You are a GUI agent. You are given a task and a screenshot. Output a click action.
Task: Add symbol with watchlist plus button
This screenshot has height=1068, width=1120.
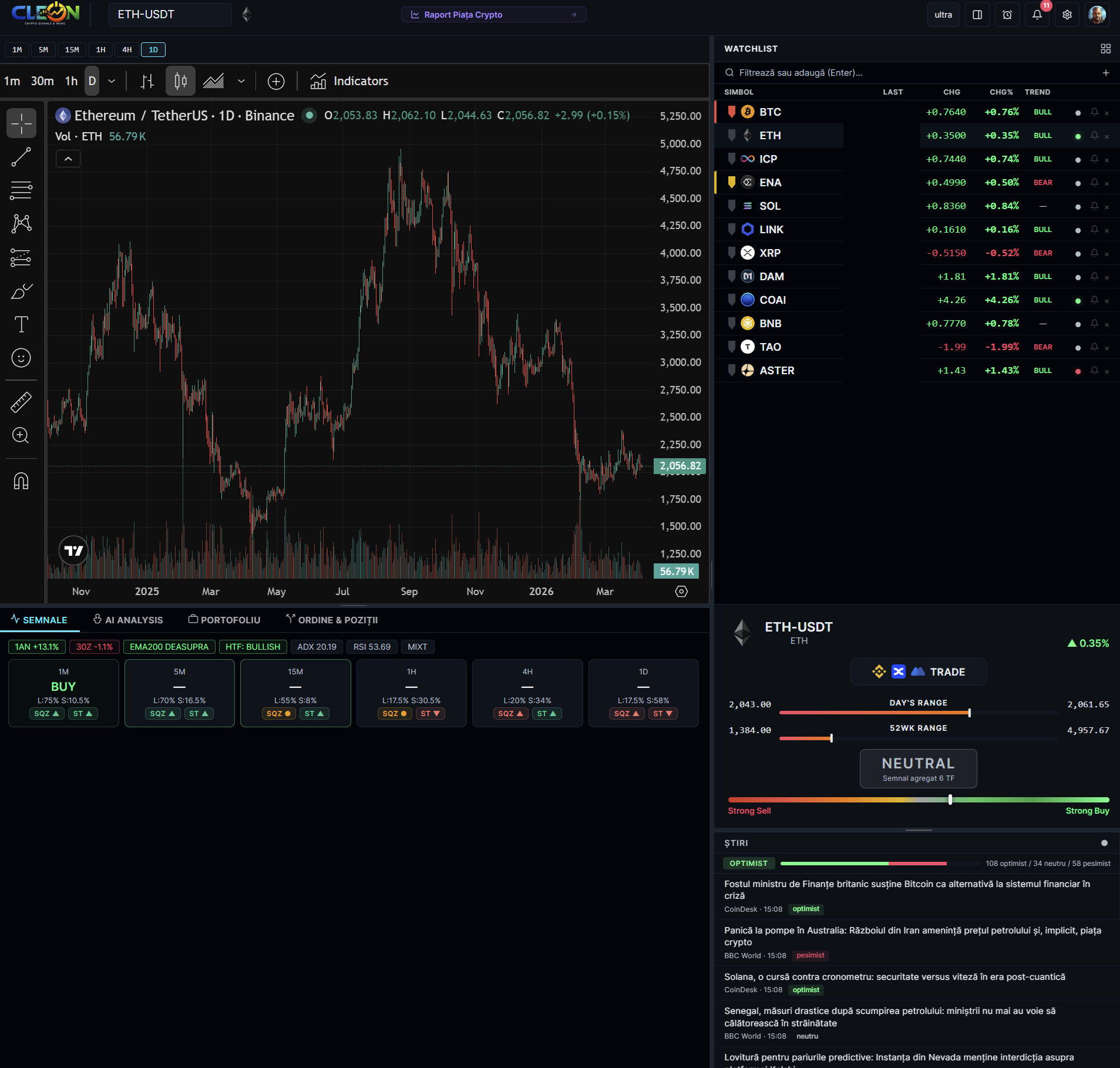[x=1106, y=73]
